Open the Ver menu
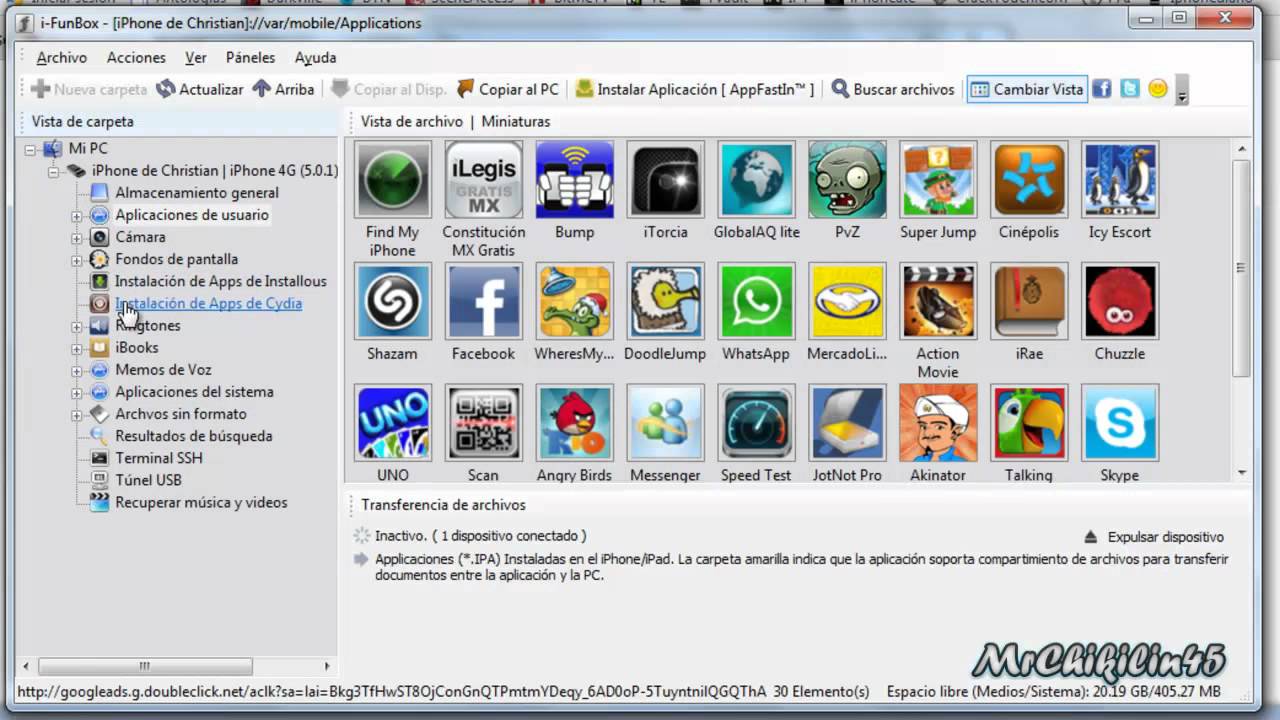The width and height of the screenshot is (1280, 720). tap(196, 58)
